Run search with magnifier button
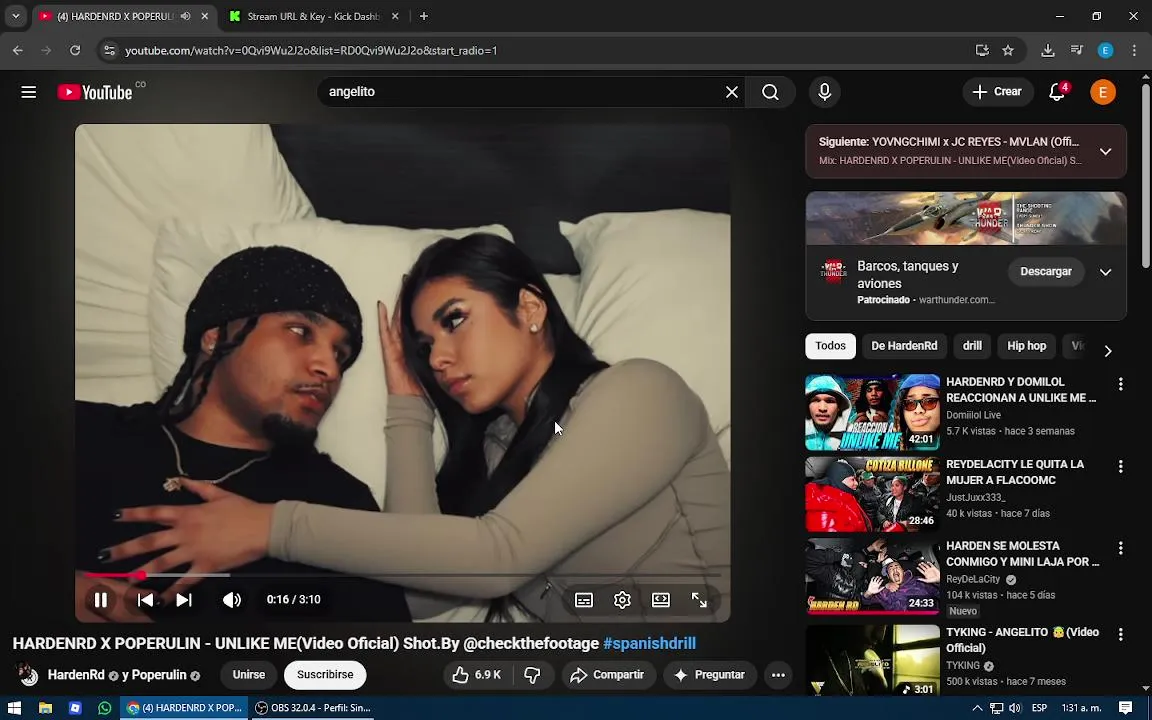This screenshot has width=1152, height=720. (x=770, y=92)
